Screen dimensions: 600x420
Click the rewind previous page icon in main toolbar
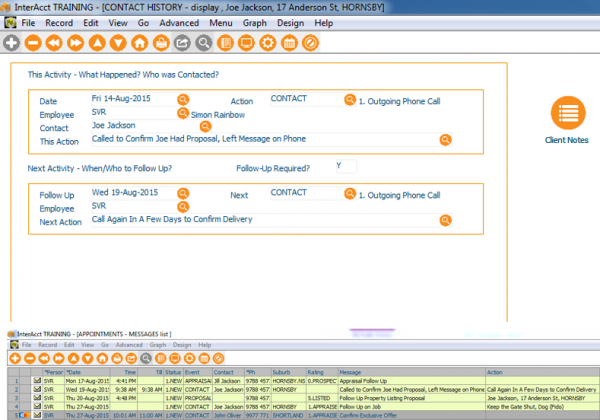point(54,43)
